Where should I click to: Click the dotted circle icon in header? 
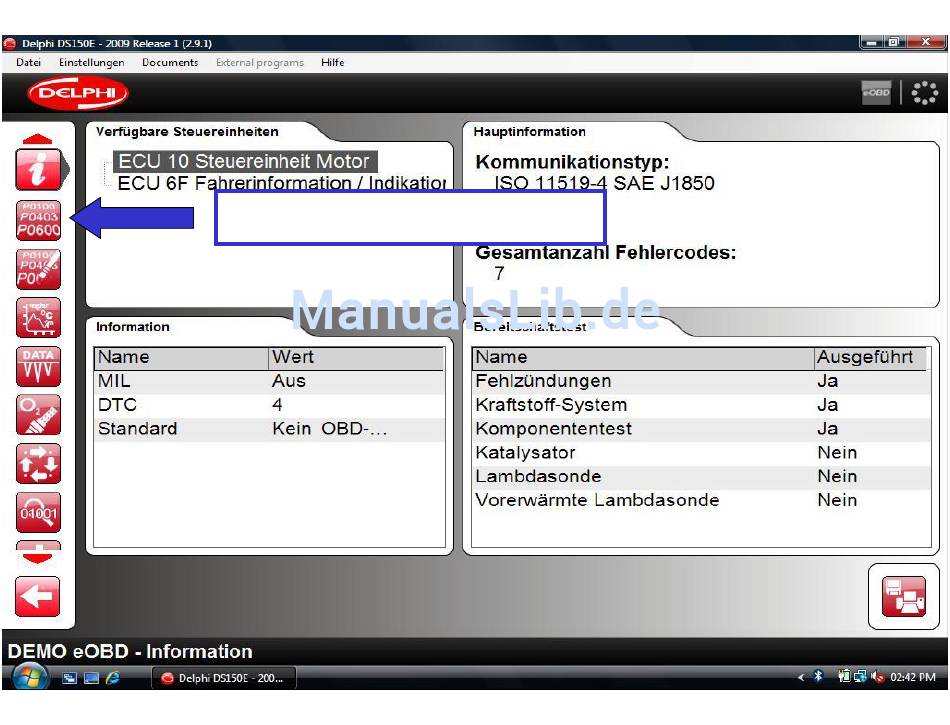(x=925, y=93)
